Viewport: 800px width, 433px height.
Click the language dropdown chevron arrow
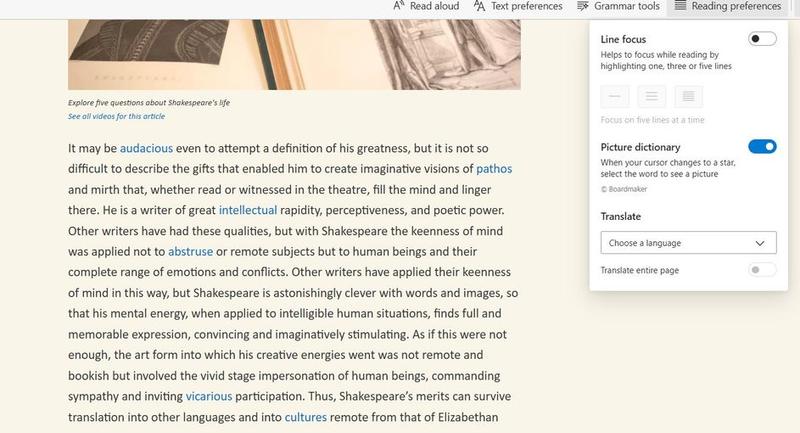[x=760, y=243]
